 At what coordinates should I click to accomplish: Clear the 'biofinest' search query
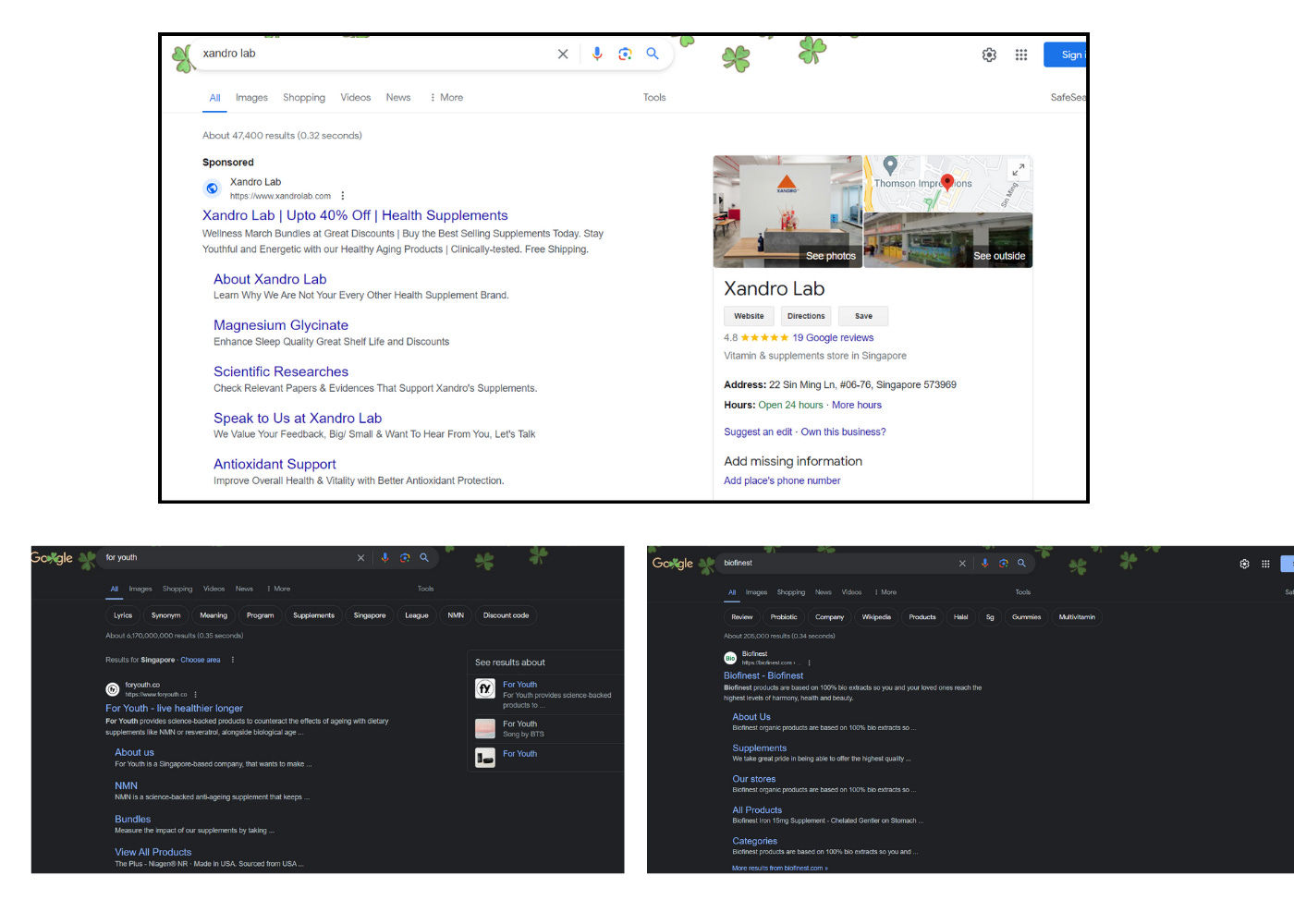point(962,563)
